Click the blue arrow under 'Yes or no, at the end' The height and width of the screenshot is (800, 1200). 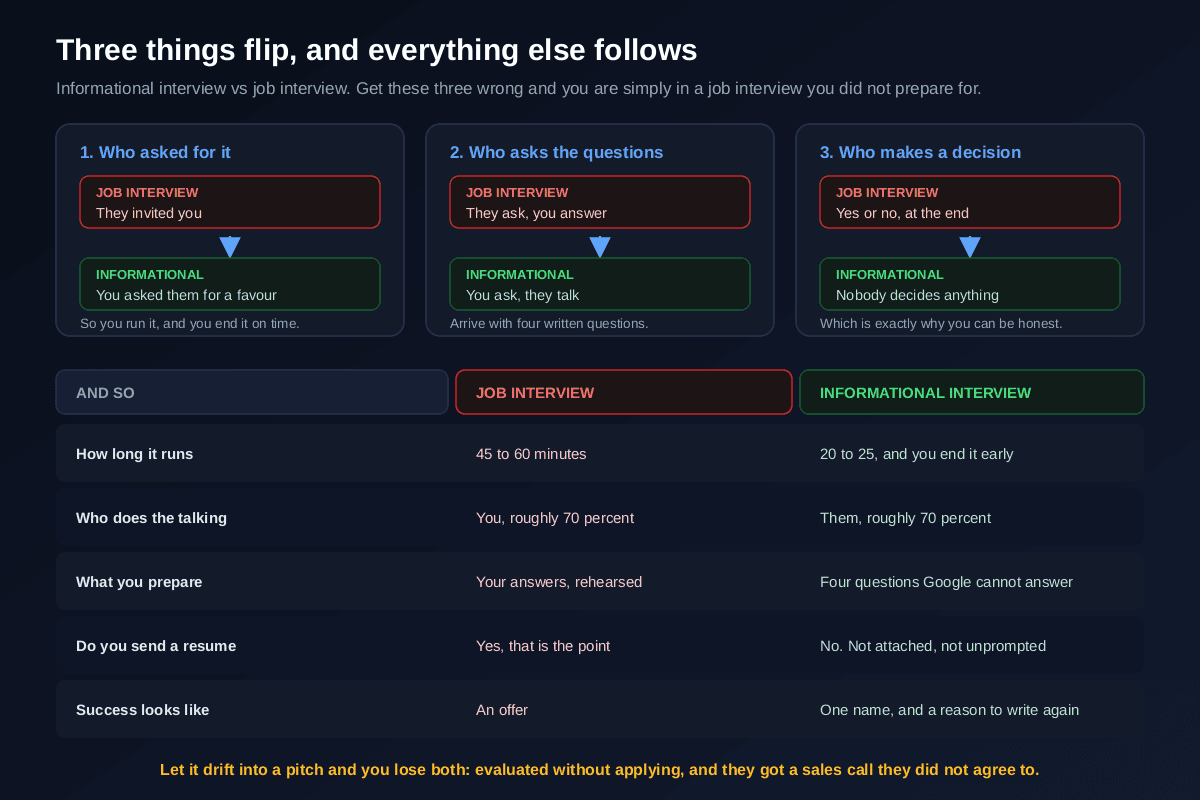[x=970, y=247]
